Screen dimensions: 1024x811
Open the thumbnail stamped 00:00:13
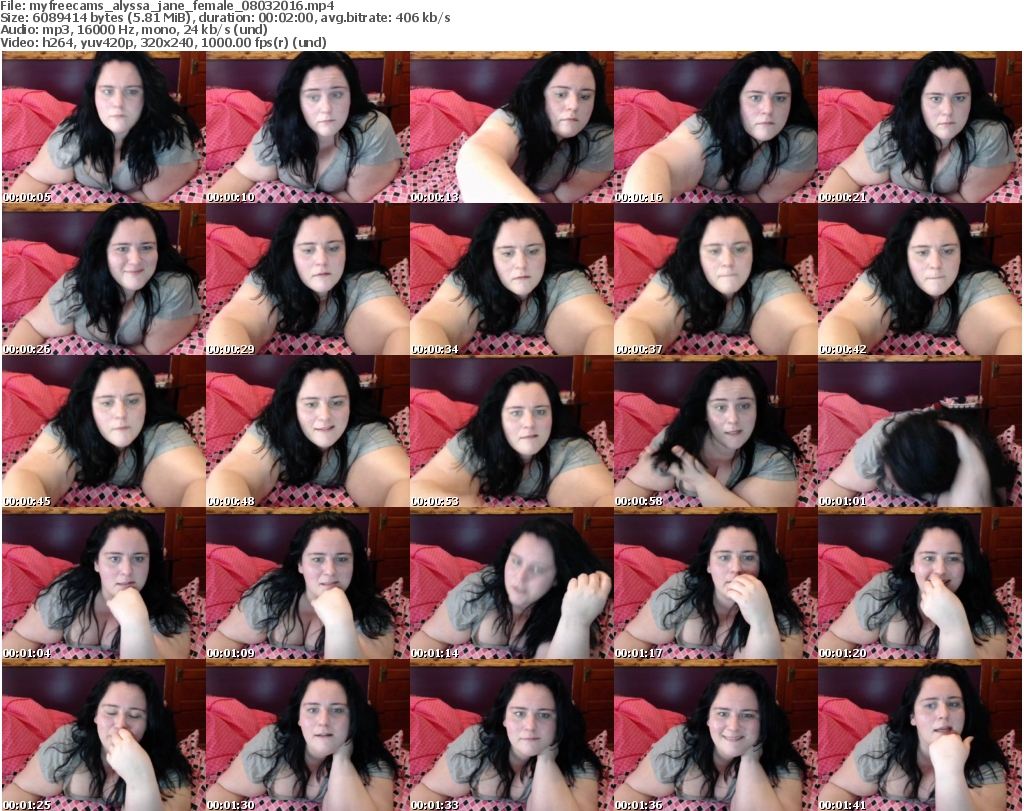pos(511,128)
